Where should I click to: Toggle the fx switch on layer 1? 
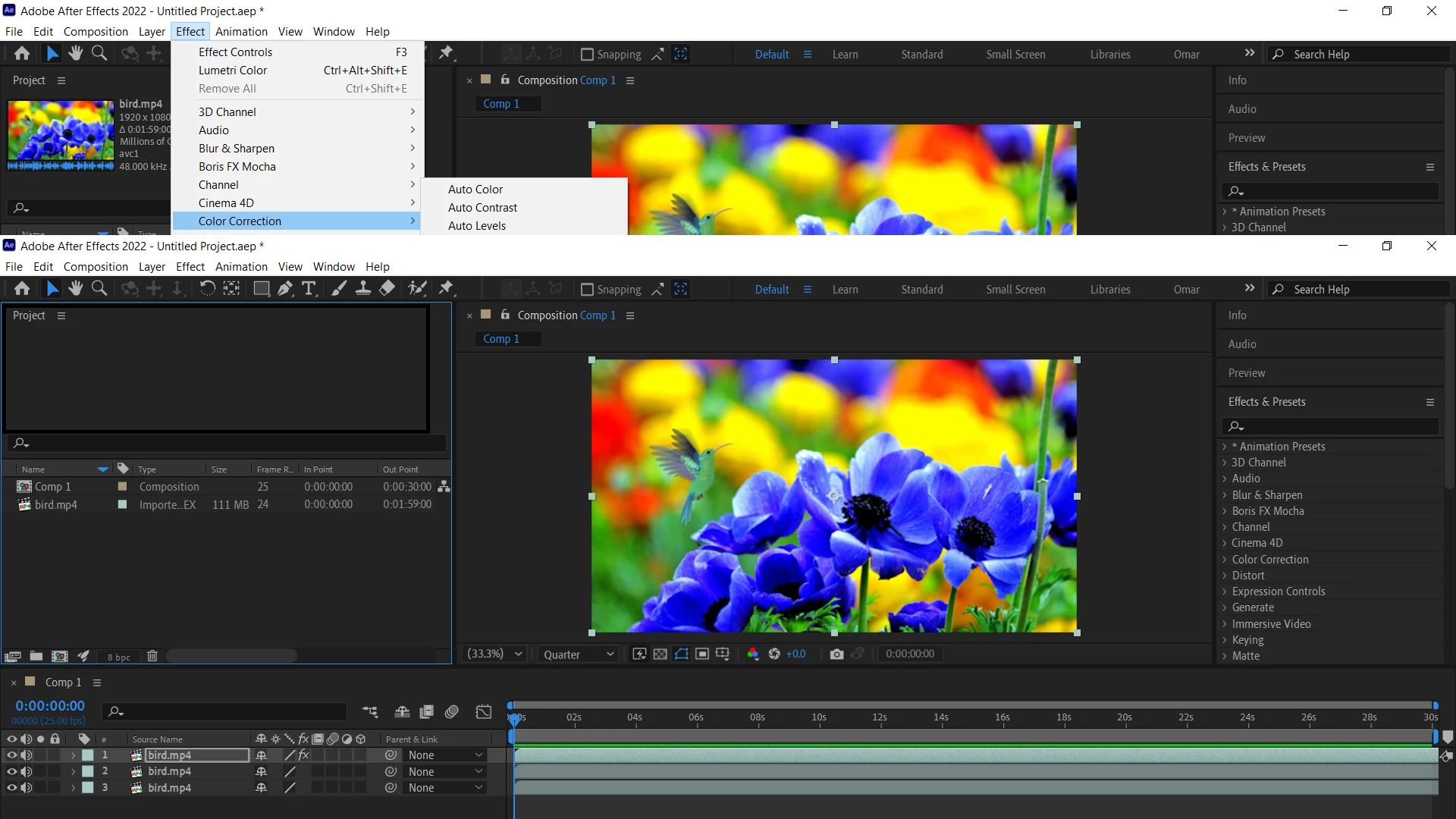pos(303,755)
